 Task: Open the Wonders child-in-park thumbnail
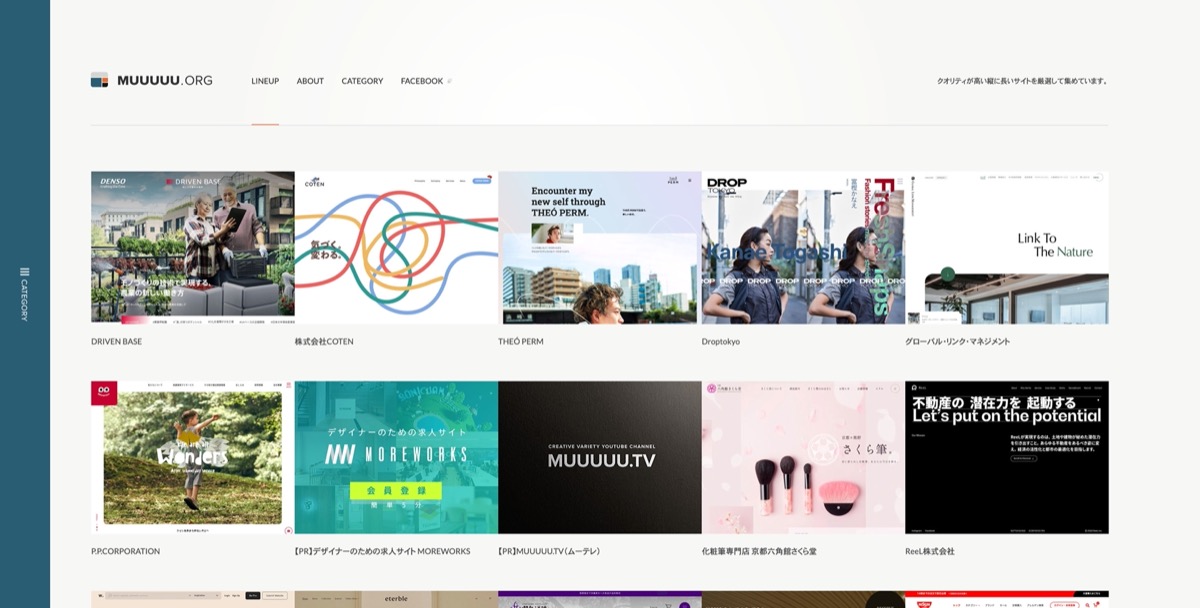click(193, 457)
